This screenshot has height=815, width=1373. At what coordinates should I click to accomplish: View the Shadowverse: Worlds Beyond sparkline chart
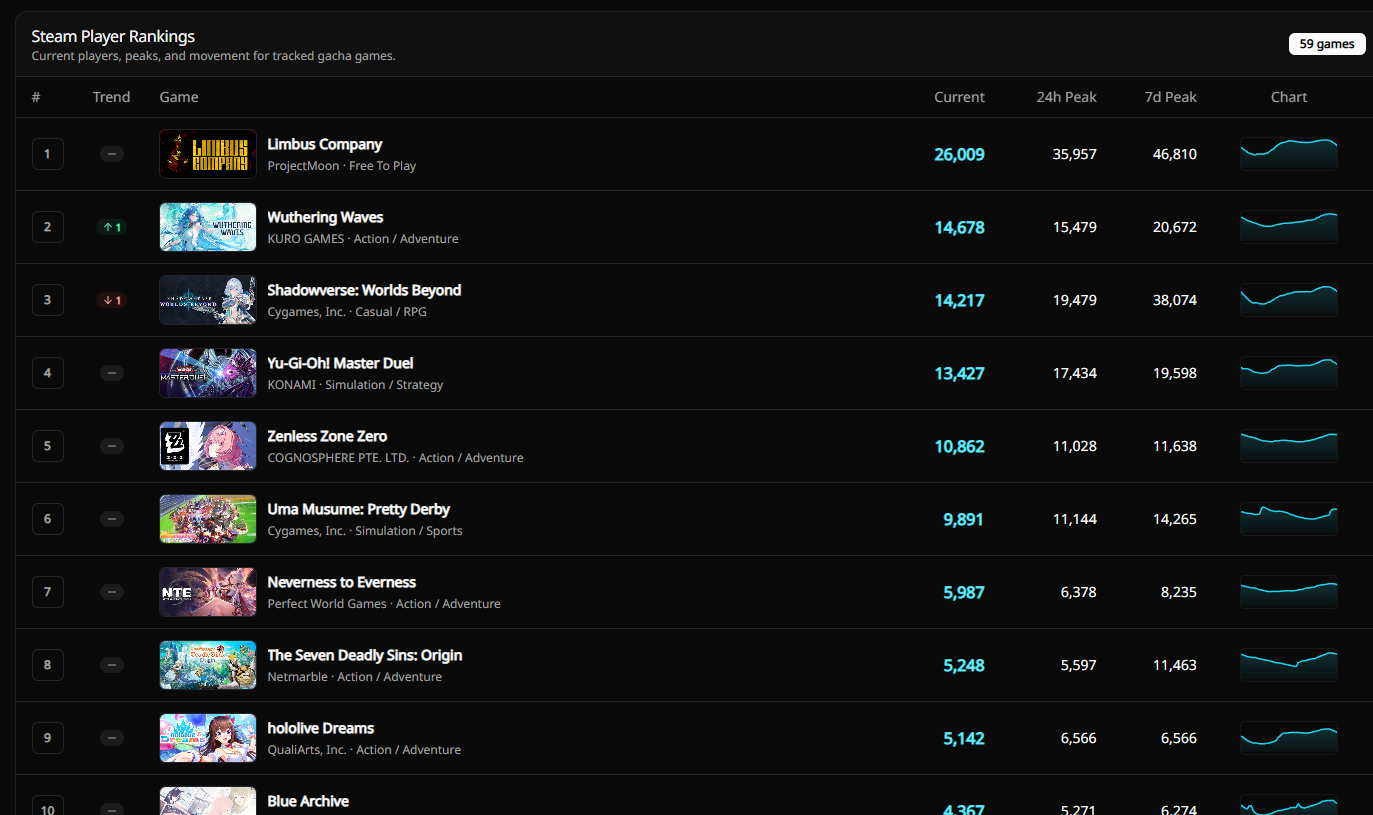pyautogui.click(x=1289, y=300)
